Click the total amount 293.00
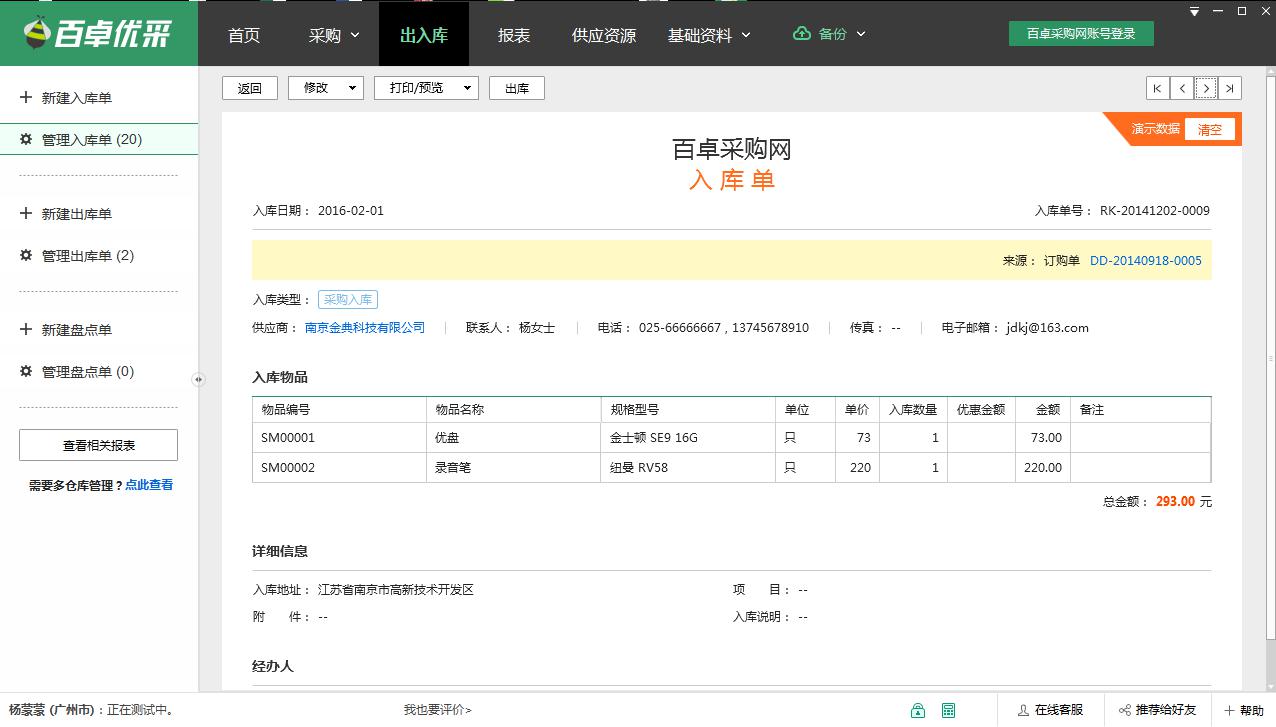This screenshot has width=1276, height=727. point(1175,502)
